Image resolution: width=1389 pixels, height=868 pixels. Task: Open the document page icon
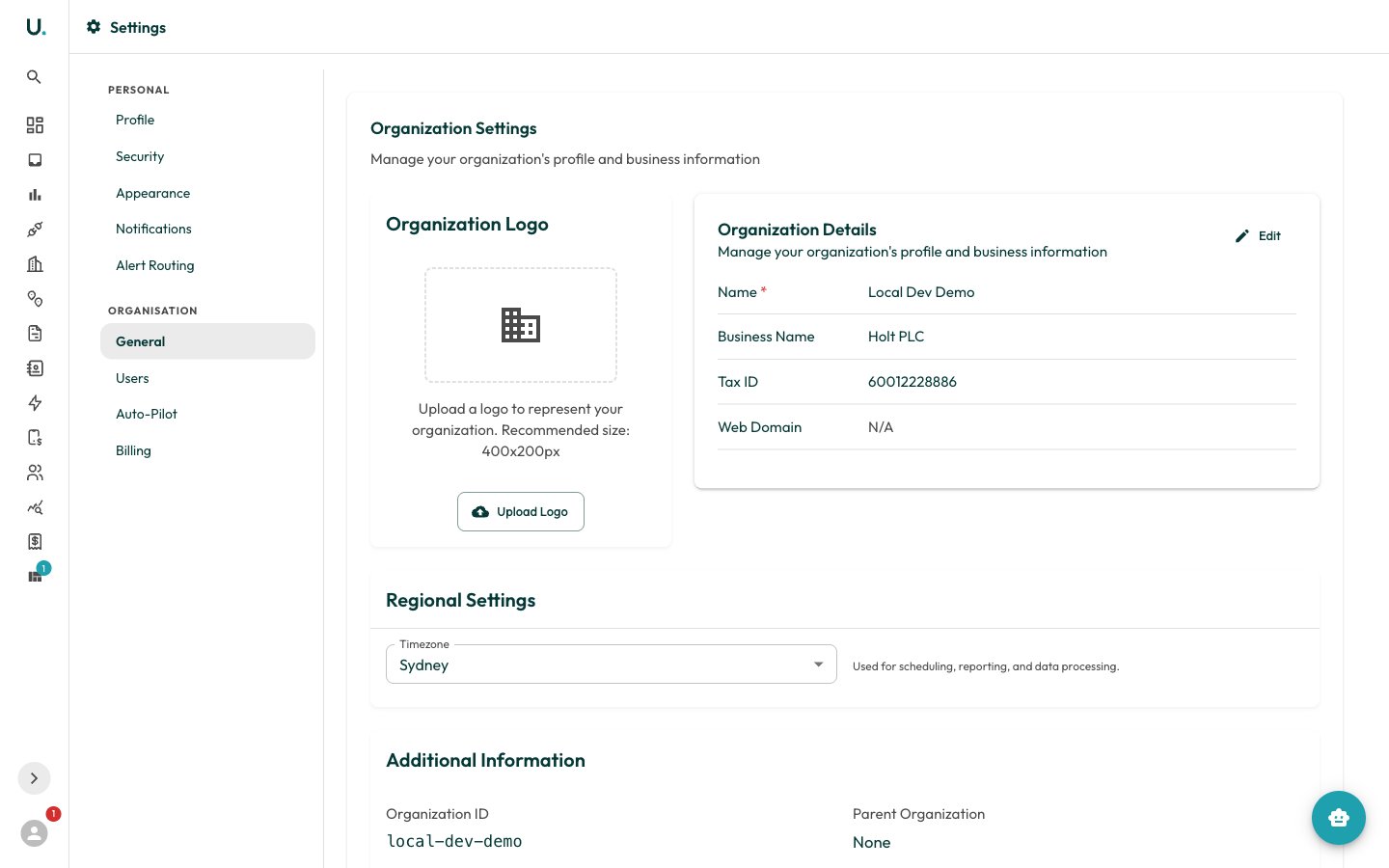(35, 334)
